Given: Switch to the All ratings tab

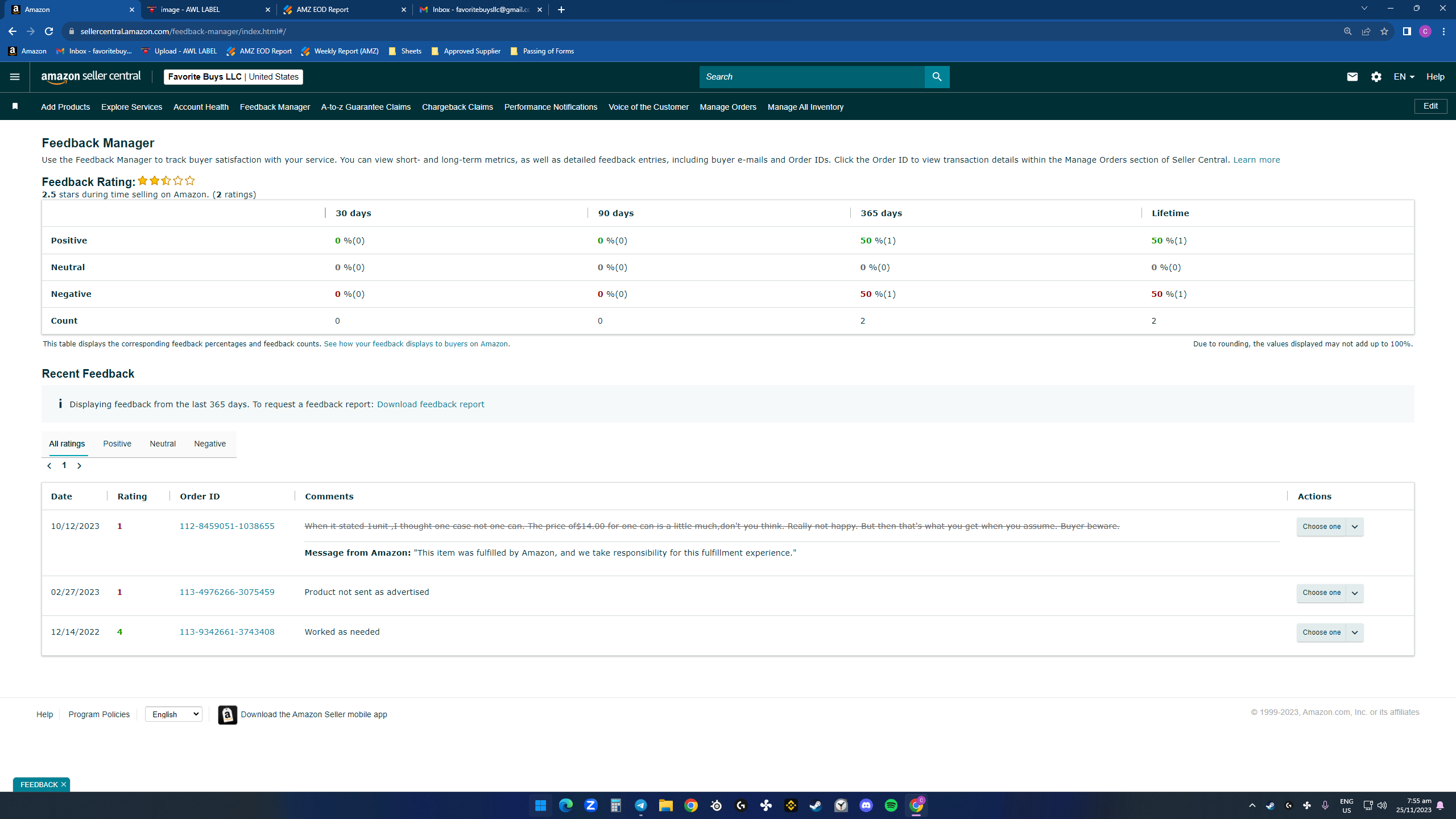Looking at the screenshot, I should coord(67,444).
